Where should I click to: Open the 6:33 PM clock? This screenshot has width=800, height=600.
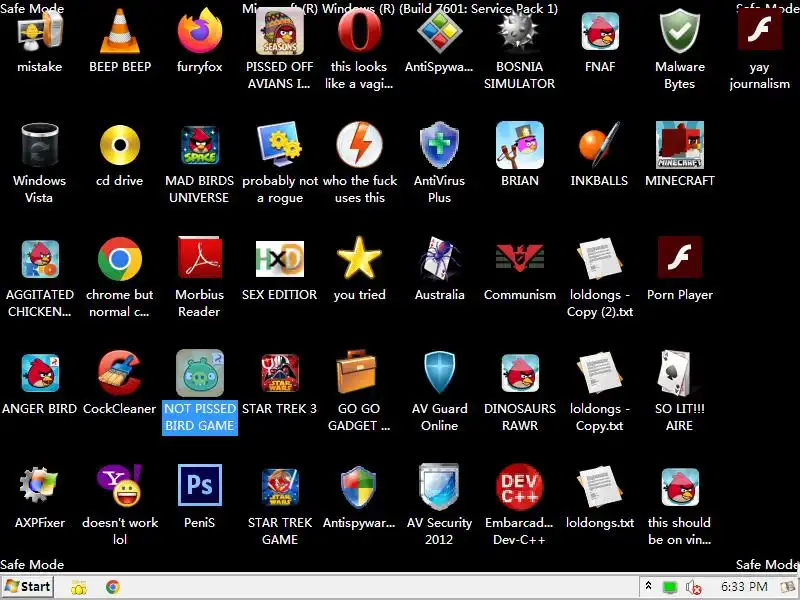click(x=744, y=587)
